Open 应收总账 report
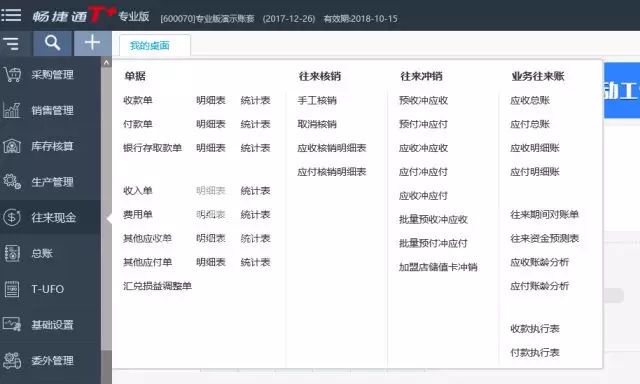640x384 pixels. click(530, 100)
